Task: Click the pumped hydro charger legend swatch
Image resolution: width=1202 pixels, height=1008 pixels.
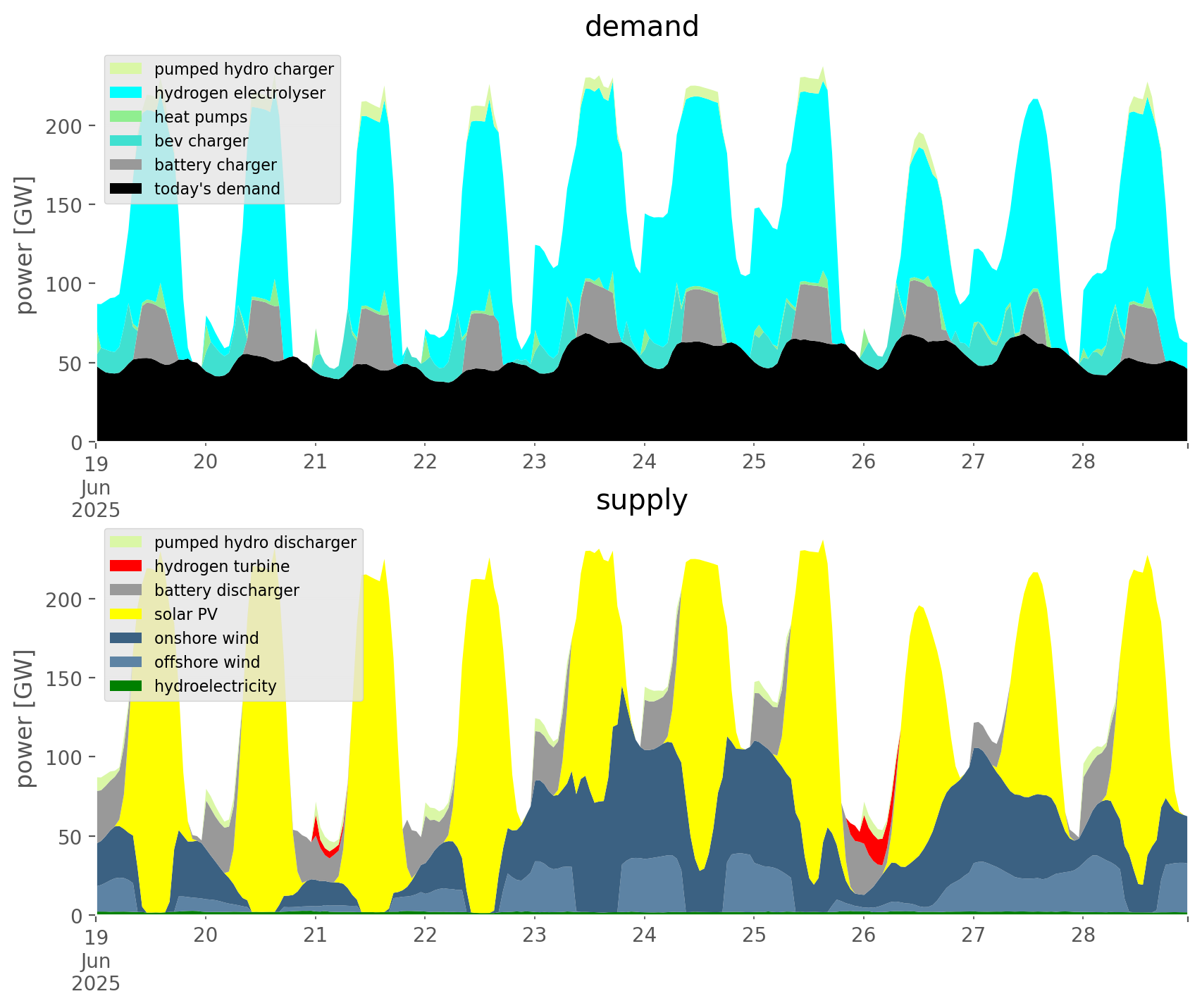Action: tap(127, 69)
